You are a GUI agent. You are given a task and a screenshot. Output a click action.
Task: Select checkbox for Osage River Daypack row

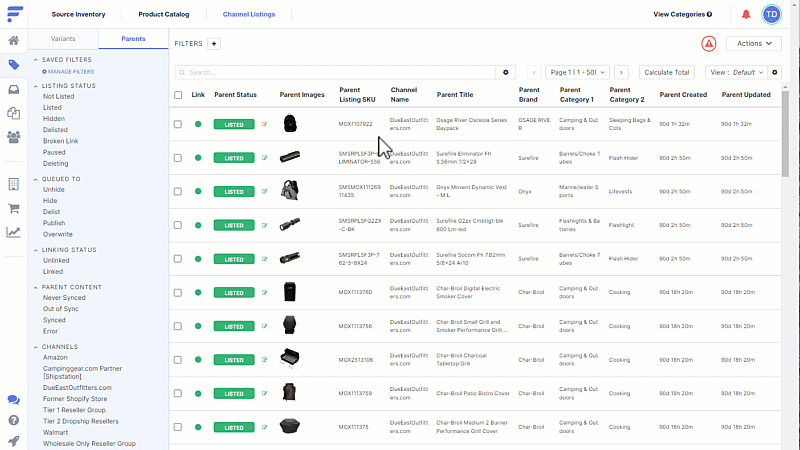pyautogui.click(x=178, y=124)
